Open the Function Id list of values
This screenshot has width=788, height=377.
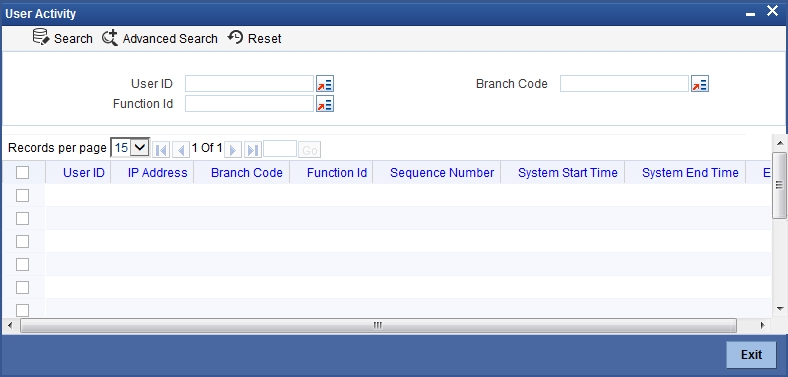pos(325,104)
